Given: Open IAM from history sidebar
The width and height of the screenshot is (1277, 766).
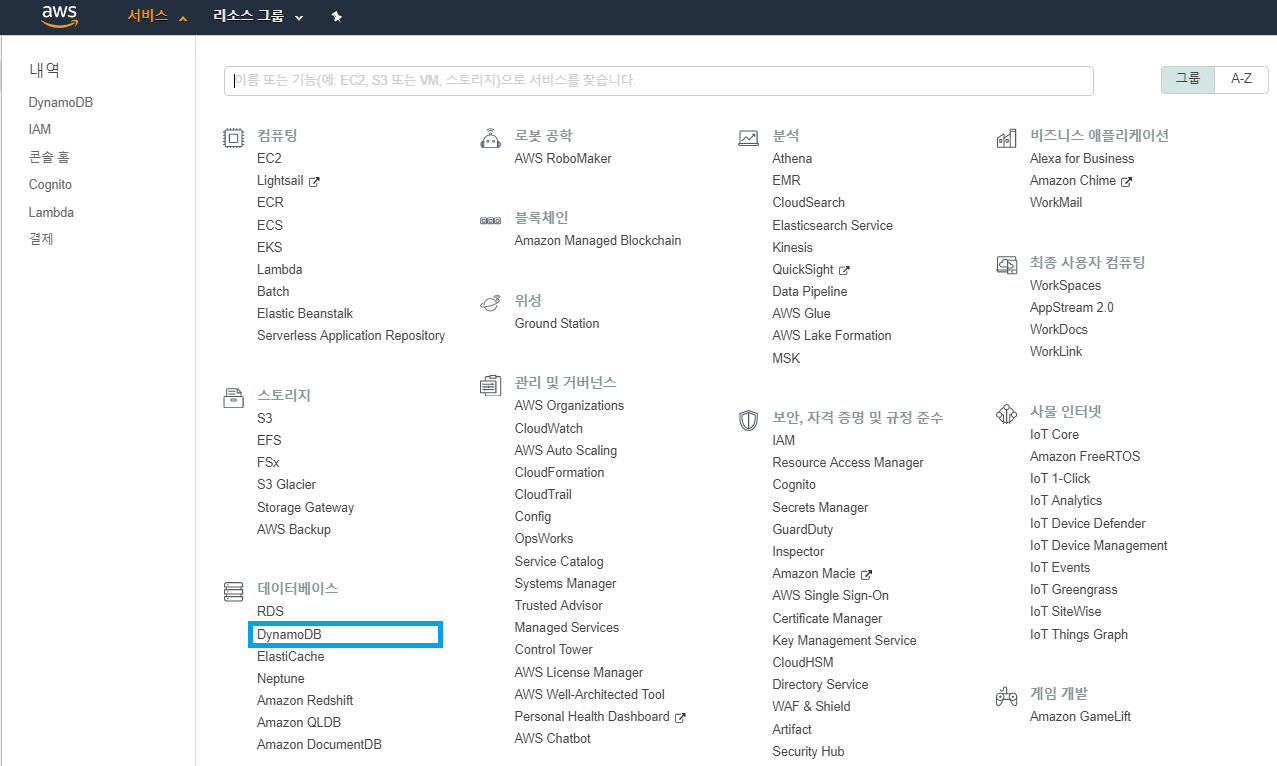Looking at the screenshot, I should 40,130.
